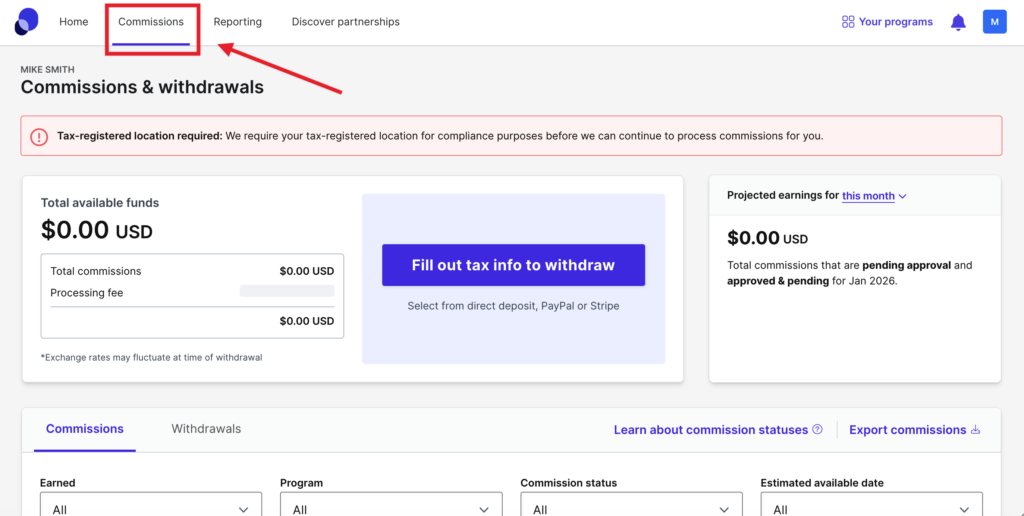Image resolution: width=1024 pixels, height=516 pixels.
Task: Click Fill out tax info to withdraw
Action: point(513,265)
